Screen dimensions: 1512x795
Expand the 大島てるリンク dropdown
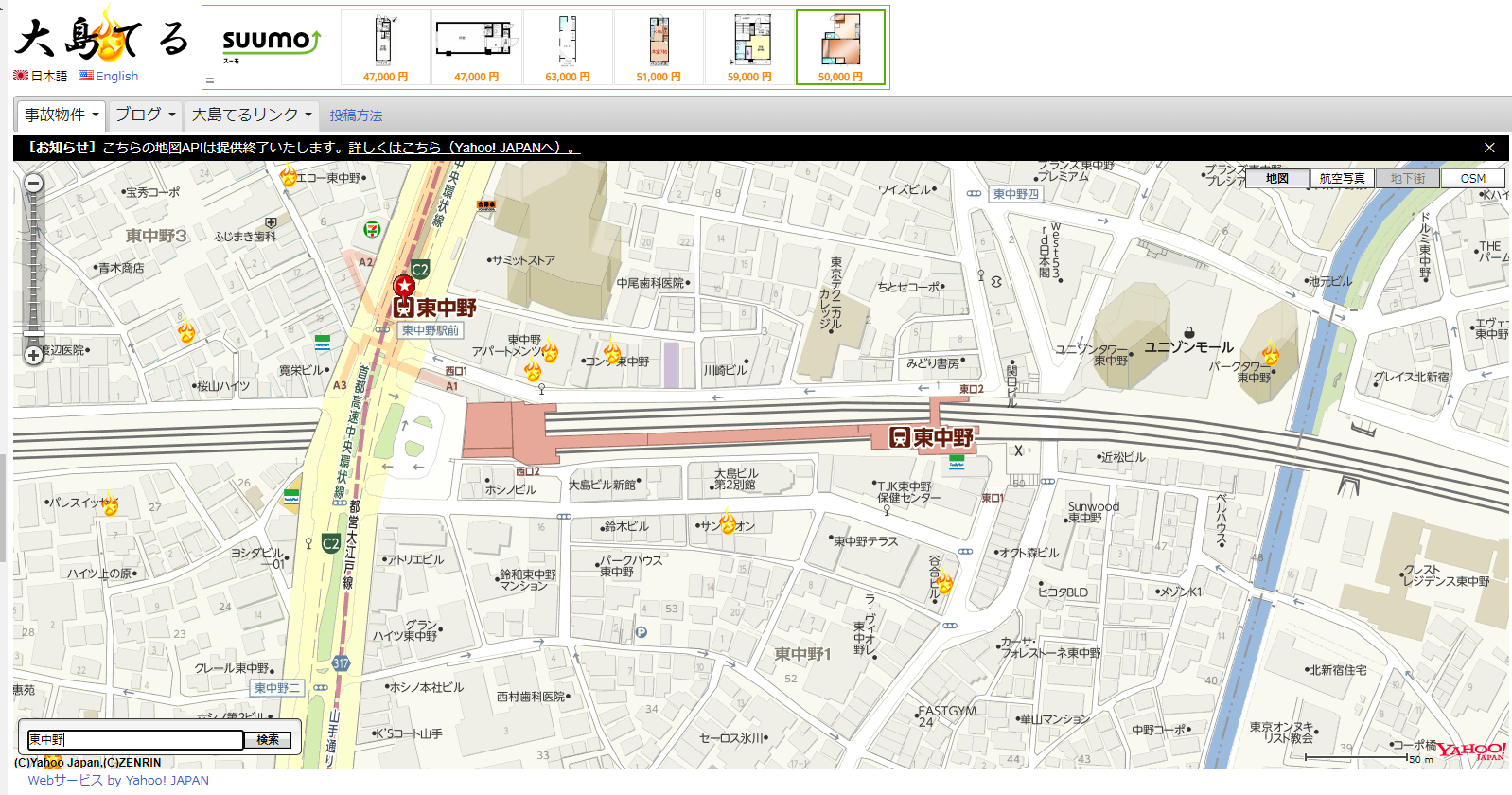point(252,115)
